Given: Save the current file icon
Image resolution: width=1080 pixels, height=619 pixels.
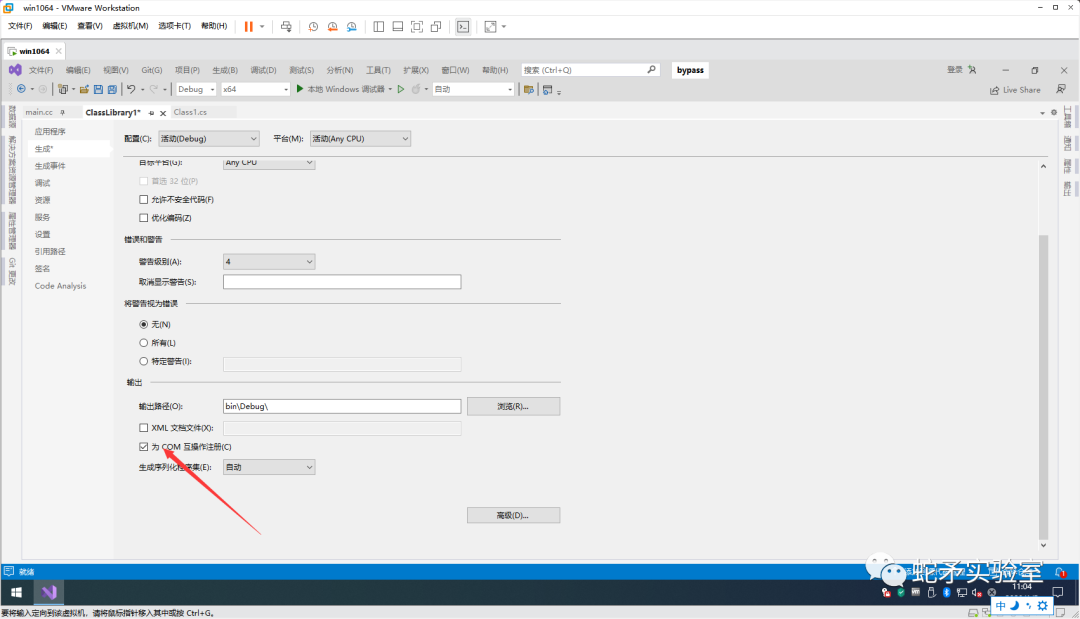Looking at the screenshot, I should (x=98, y=89).
